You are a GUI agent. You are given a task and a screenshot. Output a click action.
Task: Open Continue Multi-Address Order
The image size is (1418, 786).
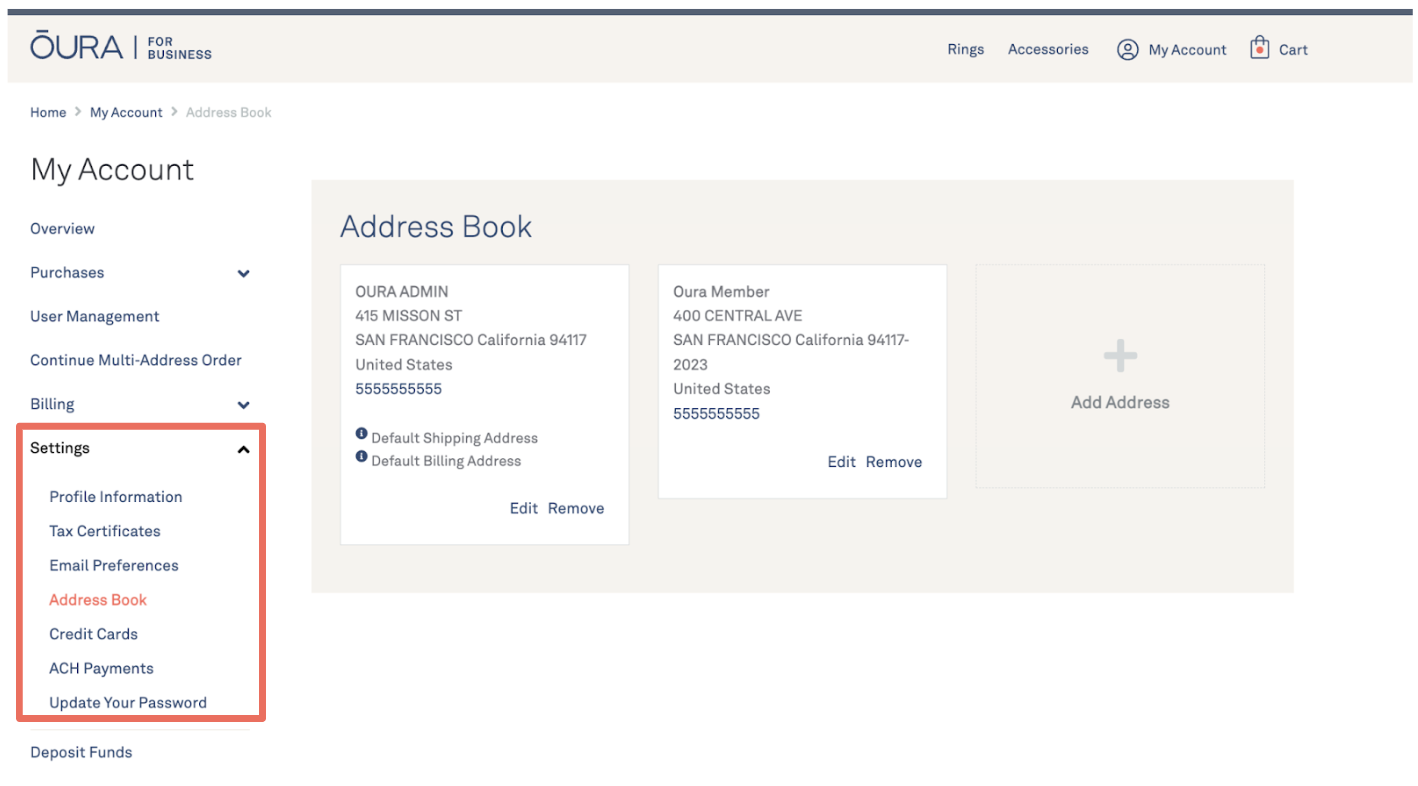pyautogui.click(x=136, y=360)
